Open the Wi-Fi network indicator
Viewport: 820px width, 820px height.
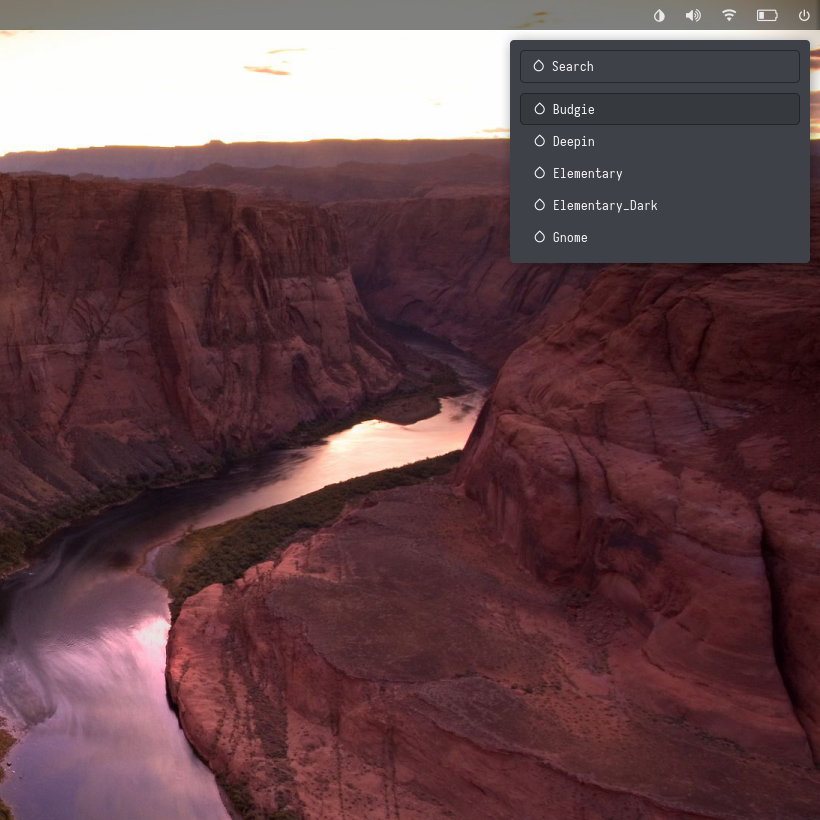pyautogui.click(x=729, y=15)
